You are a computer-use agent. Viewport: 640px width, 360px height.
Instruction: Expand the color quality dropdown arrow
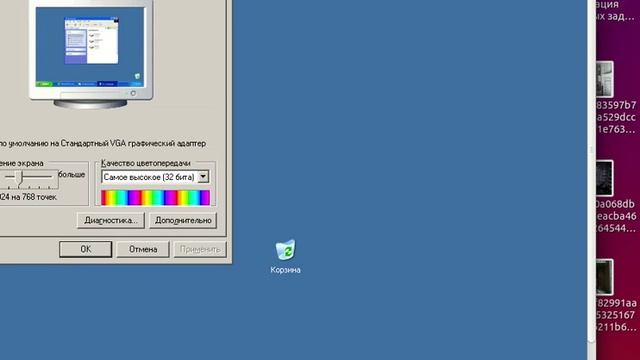pos(203,177)
